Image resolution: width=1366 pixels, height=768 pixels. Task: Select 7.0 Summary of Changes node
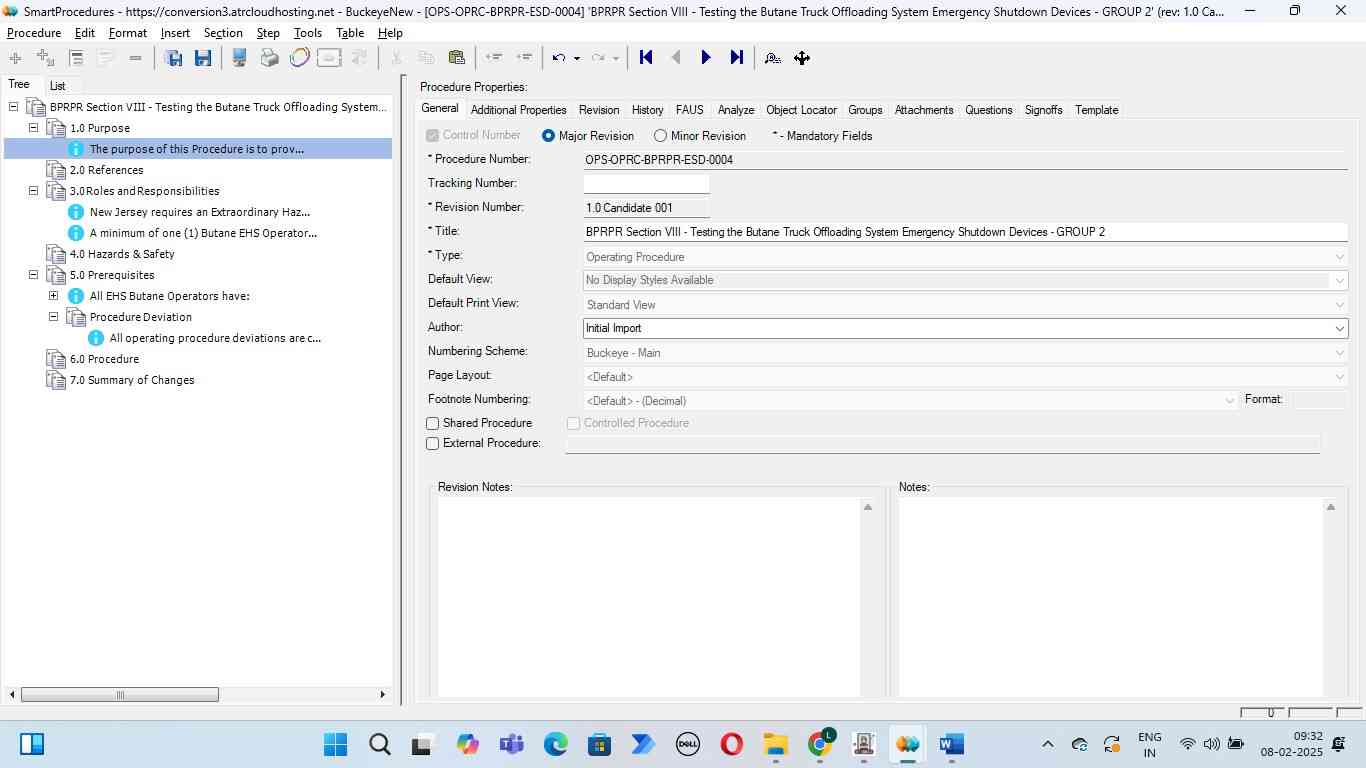(x=132, y=380)
